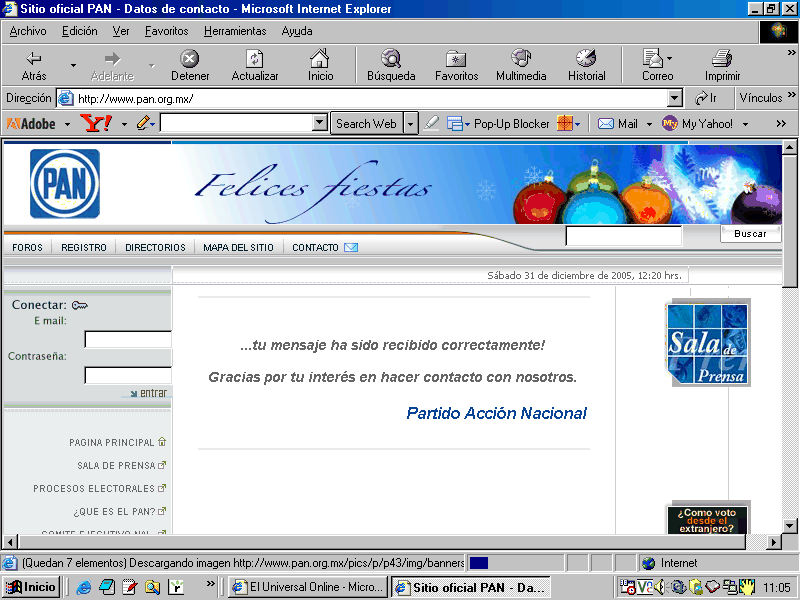Image resolution: width=800 pixels, height=600 pixels.
Task: Open the Herramientas menu
Action: click(235, 31)
